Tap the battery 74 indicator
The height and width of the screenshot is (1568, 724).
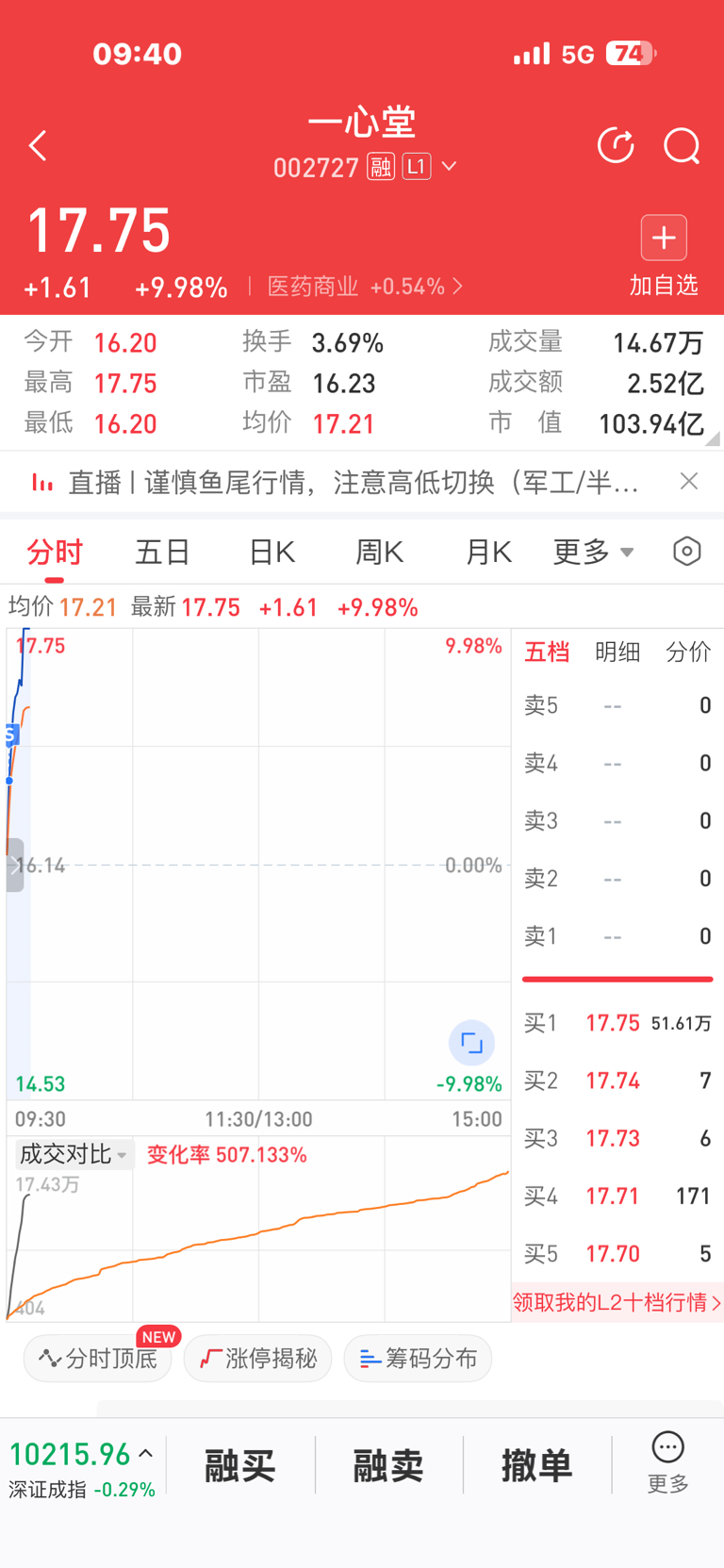click(x=631, y=54)
